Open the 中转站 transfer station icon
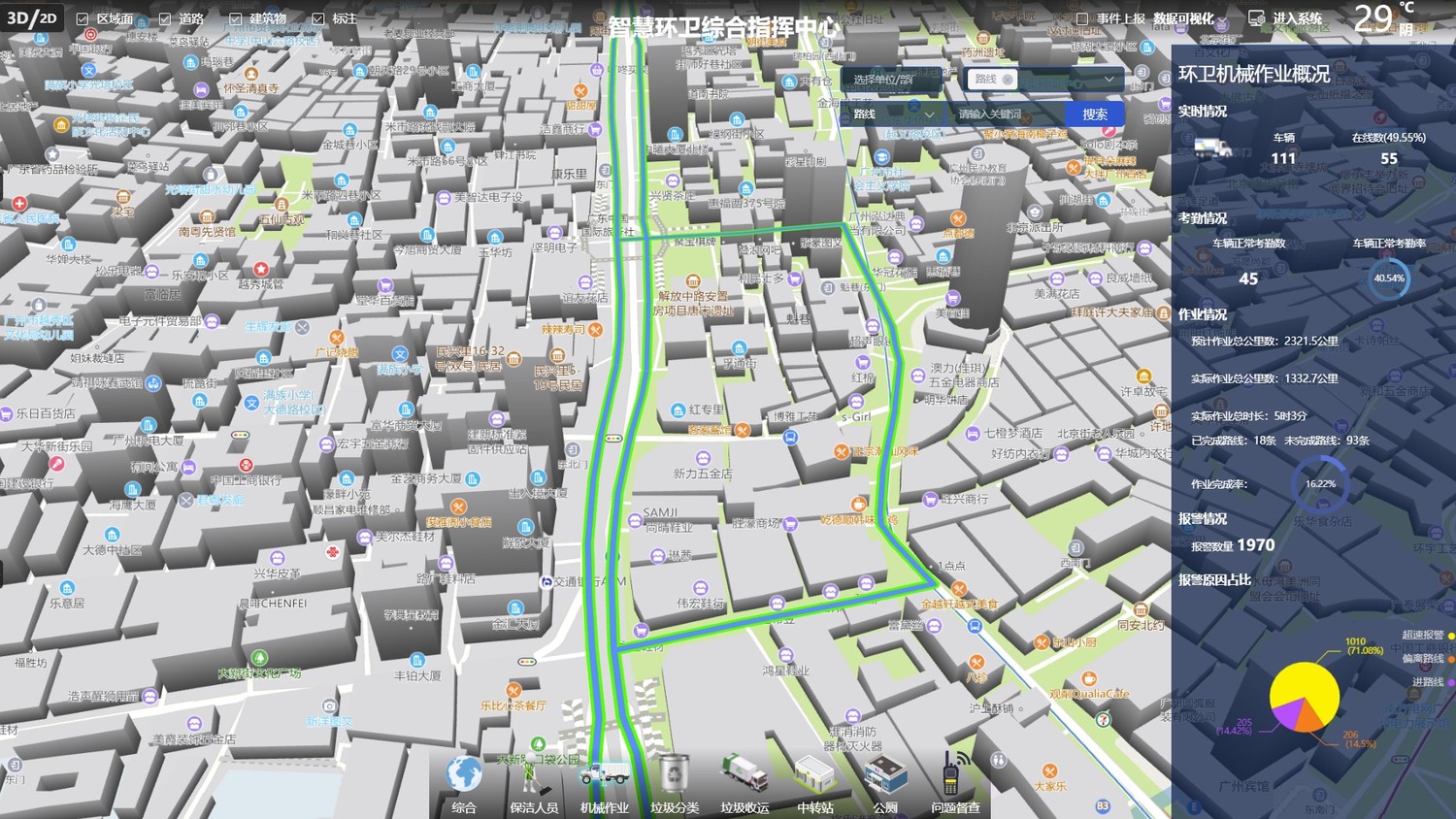 point(814,775)
